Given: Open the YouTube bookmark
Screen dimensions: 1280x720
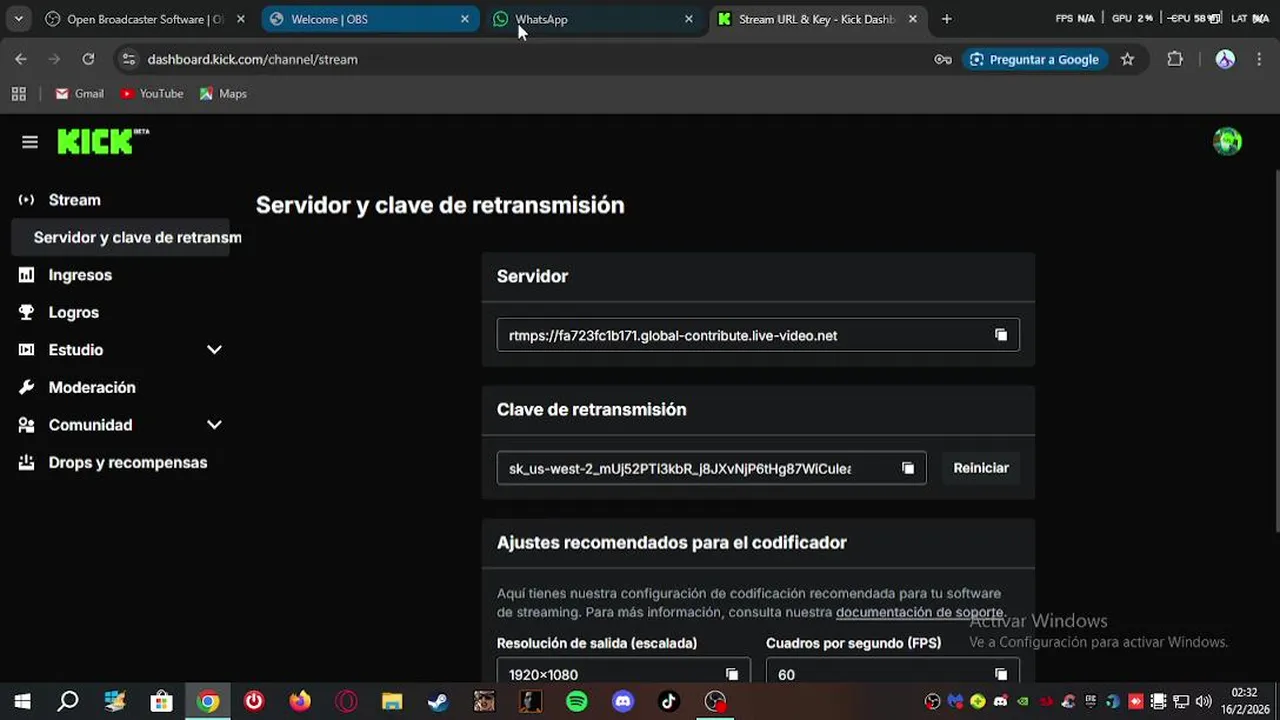Looking at the screenshot, I should pyautogui.click(x=152, y=94).
